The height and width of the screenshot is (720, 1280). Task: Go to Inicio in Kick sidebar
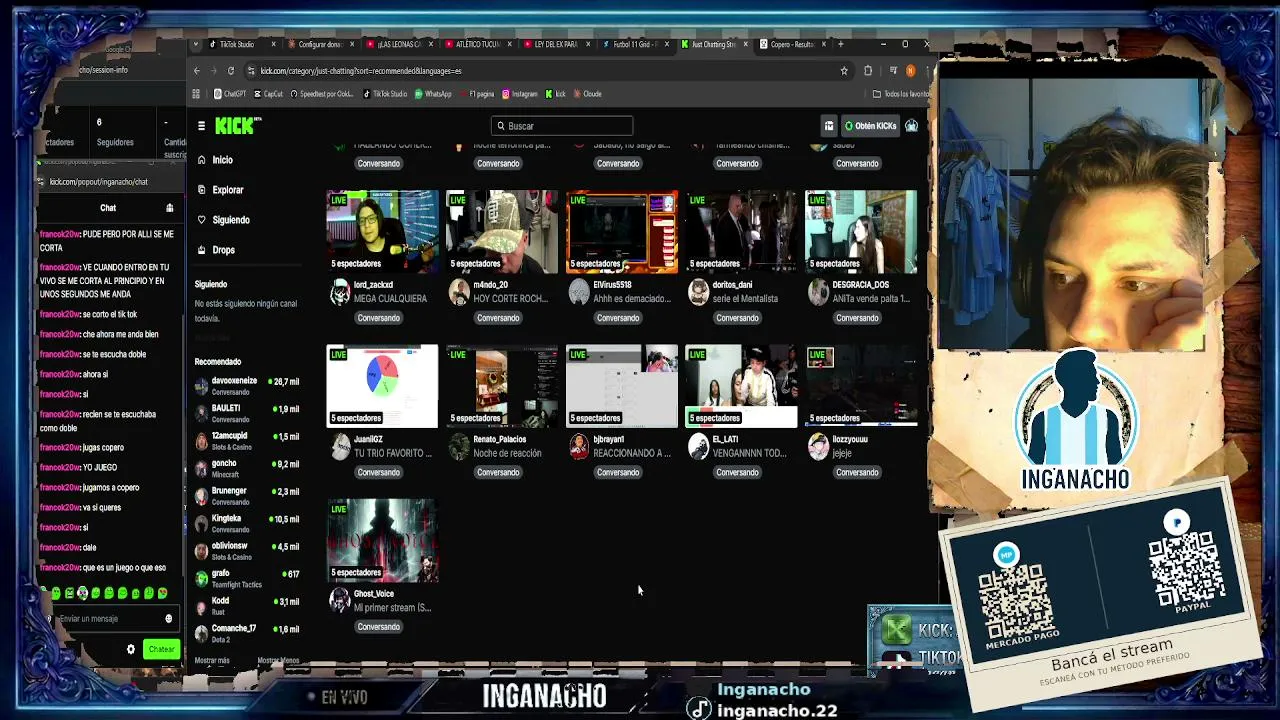coord(222,160)
